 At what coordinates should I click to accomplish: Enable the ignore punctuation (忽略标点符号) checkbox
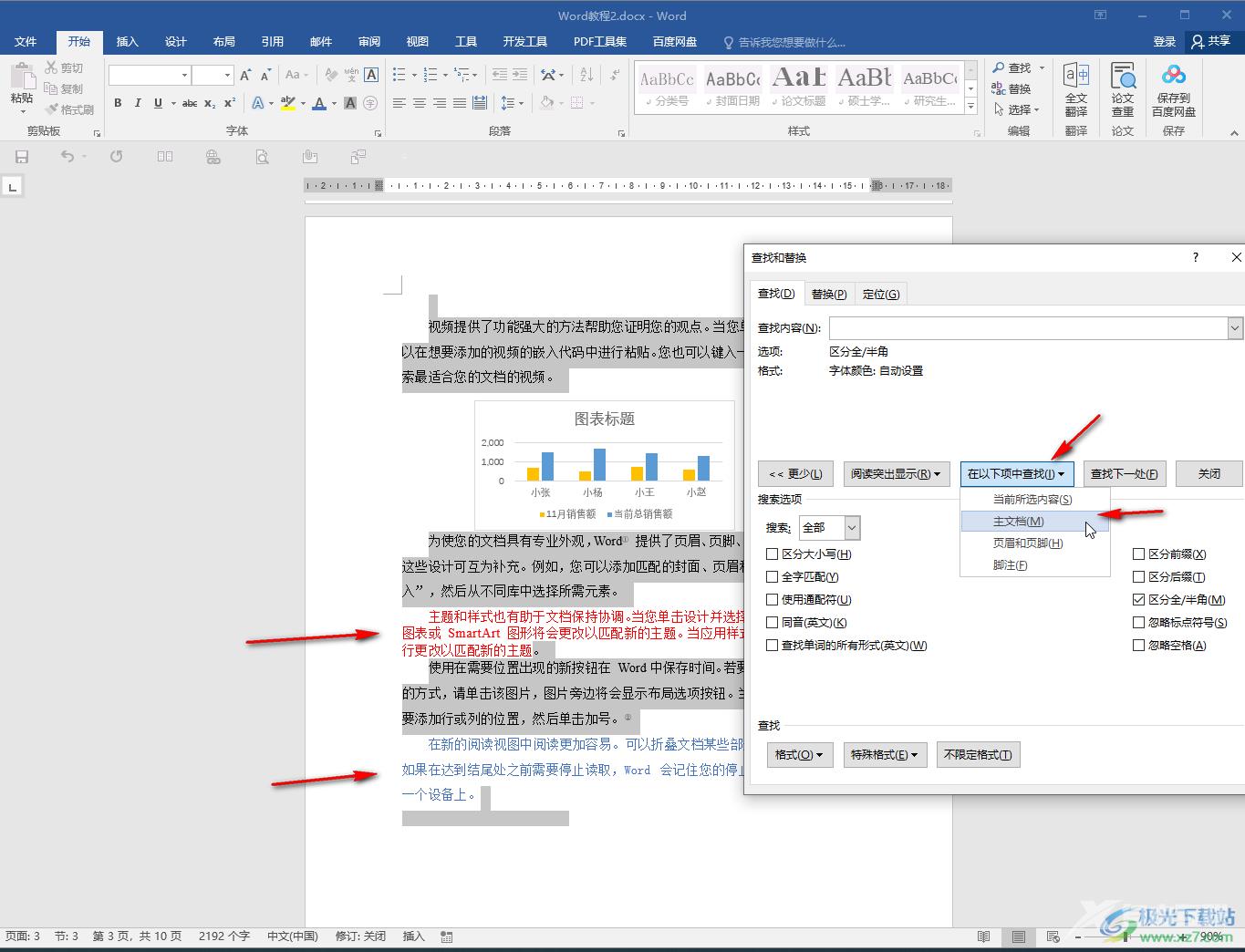pyautogui.click(x=1138, y=622)
